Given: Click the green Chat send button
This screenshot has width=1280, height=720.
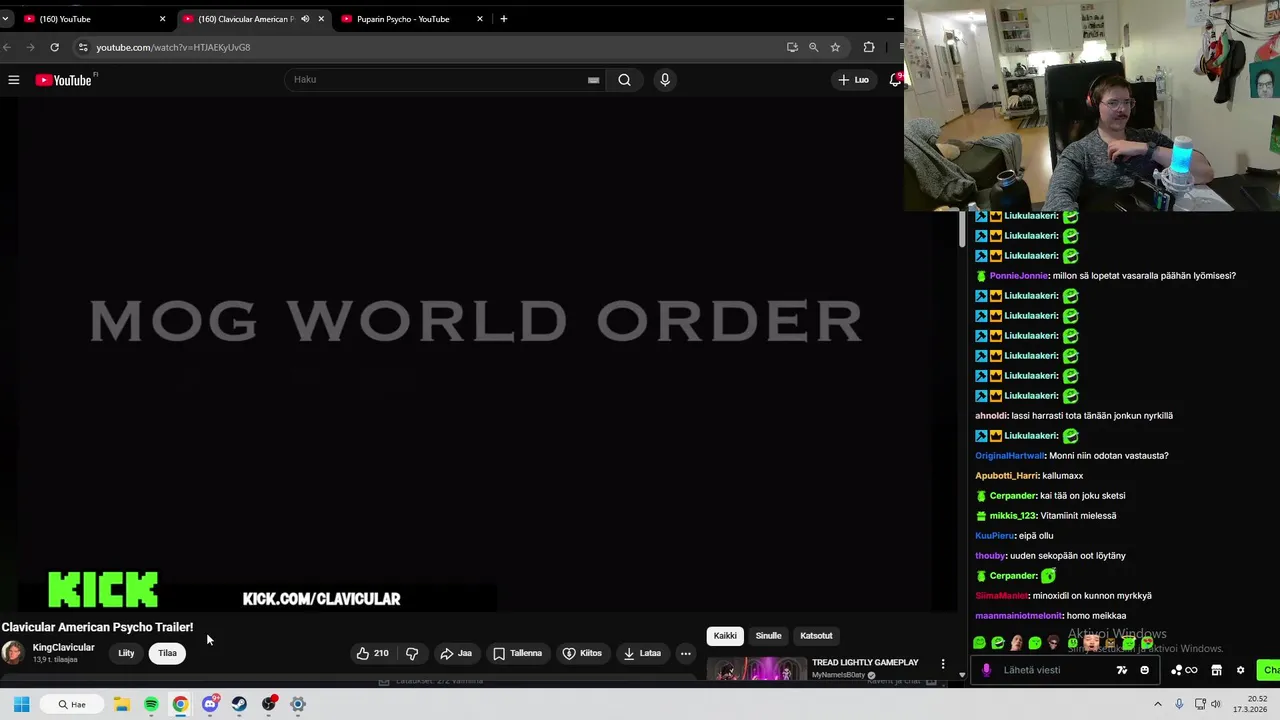Looking at the screenshot, I should point(1270,670).
